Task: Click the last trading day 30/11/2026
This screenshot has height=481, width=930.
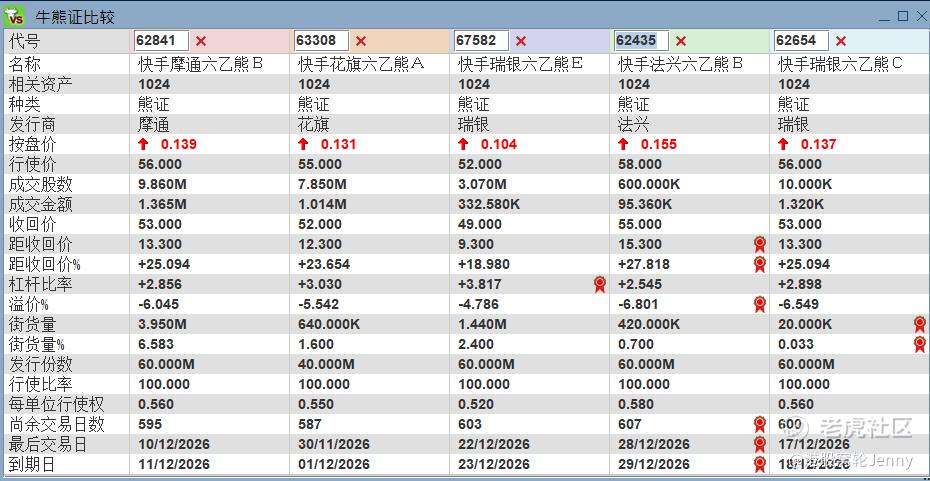Action: pyautogui.click(x=333, y=444)
